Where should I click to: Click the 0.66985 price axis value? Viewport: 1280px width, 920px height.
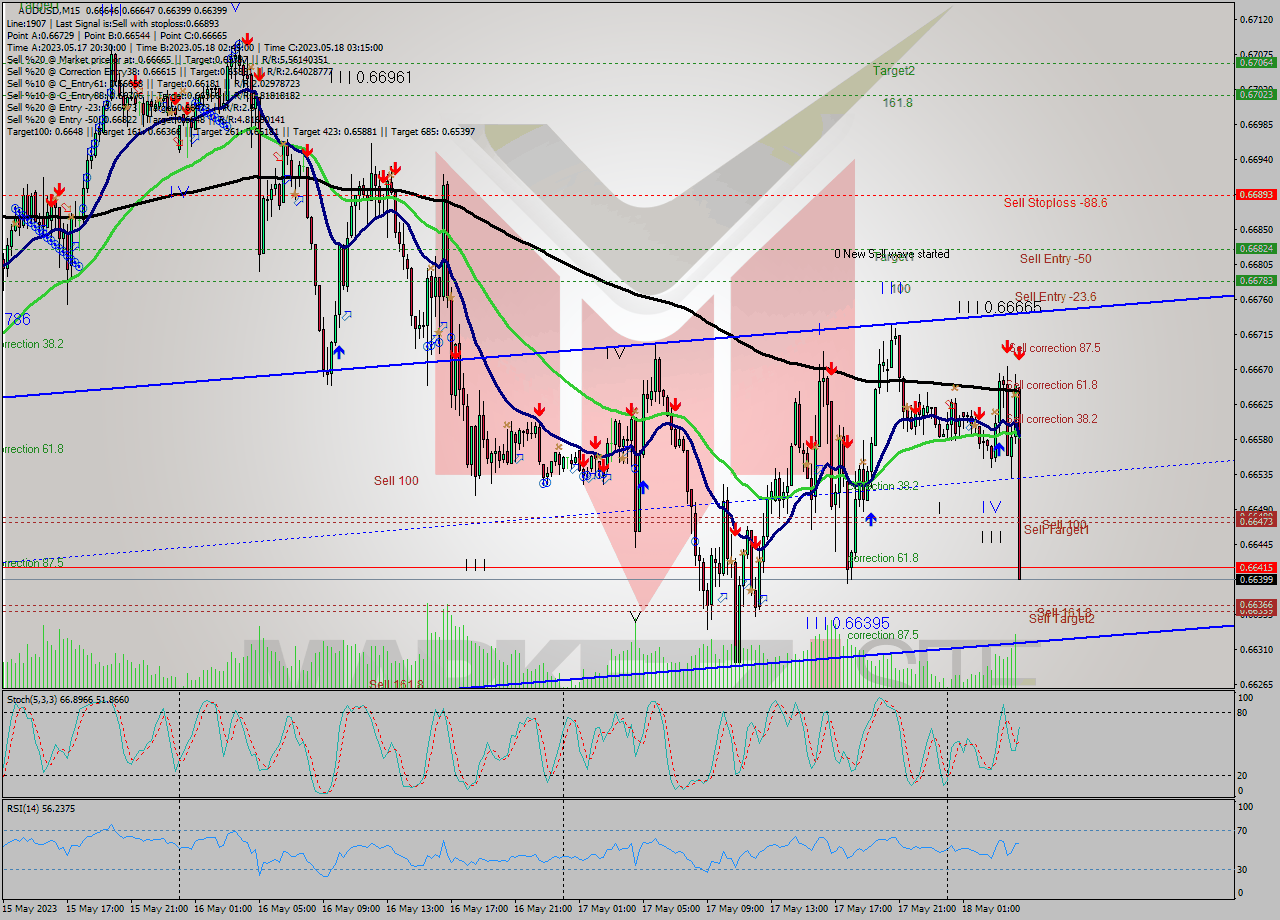pyautogui.click(x=1256, y=125)
